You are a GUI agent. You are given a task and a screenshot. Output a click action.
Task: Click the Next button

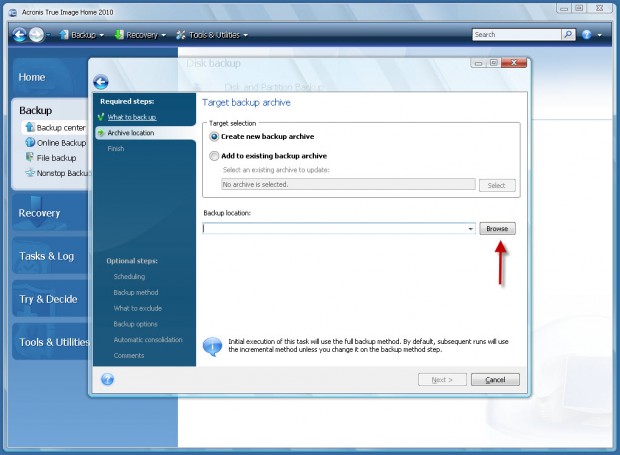point(442,379)
